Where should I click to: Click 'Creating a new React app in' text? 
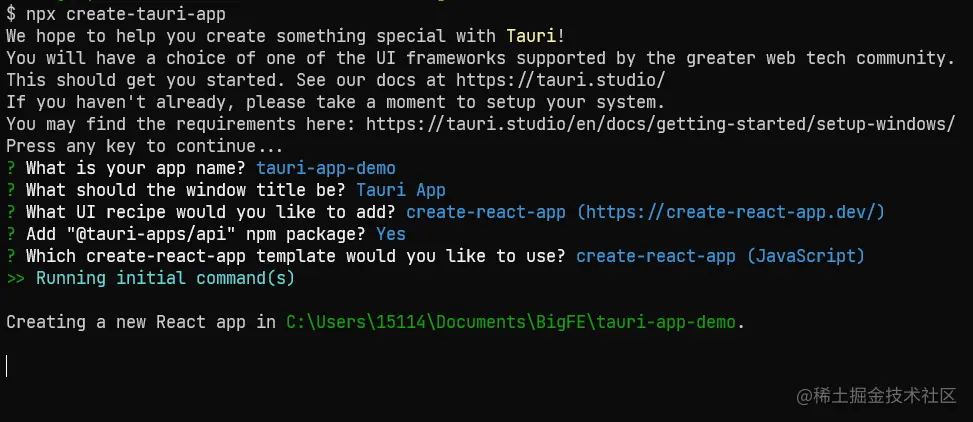[141, 322]
